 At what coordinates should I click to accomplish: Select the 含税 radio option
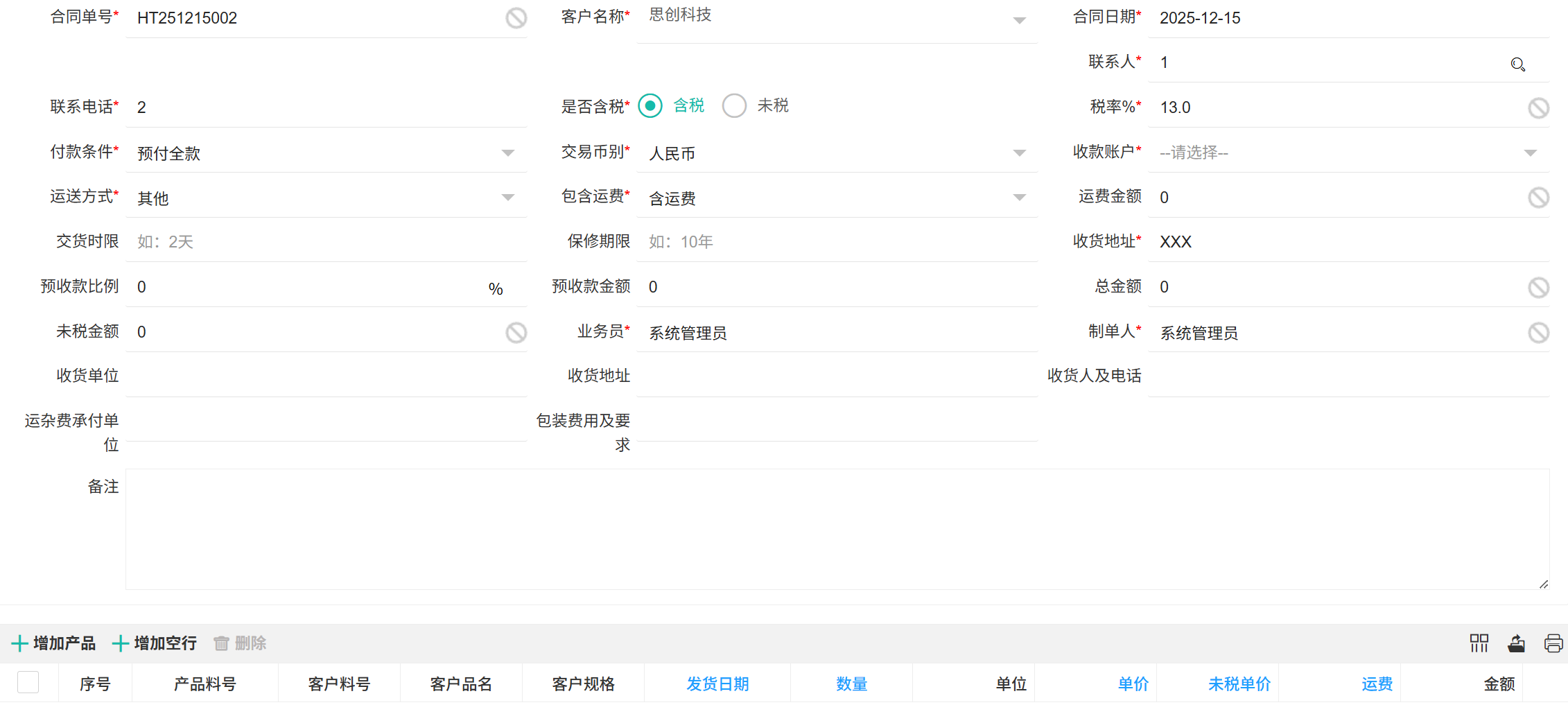[x=650, y=106]
